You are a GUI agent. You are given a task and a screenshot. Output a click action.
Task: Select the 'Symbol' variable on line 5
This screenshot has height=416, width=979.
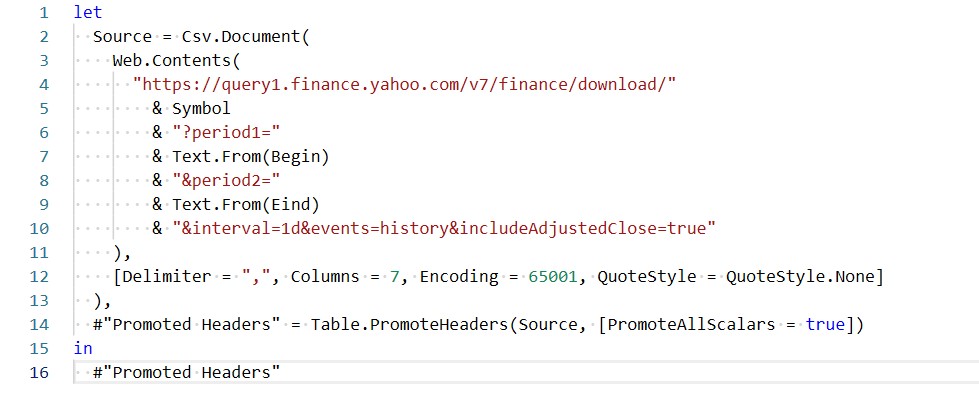point(201,108)
